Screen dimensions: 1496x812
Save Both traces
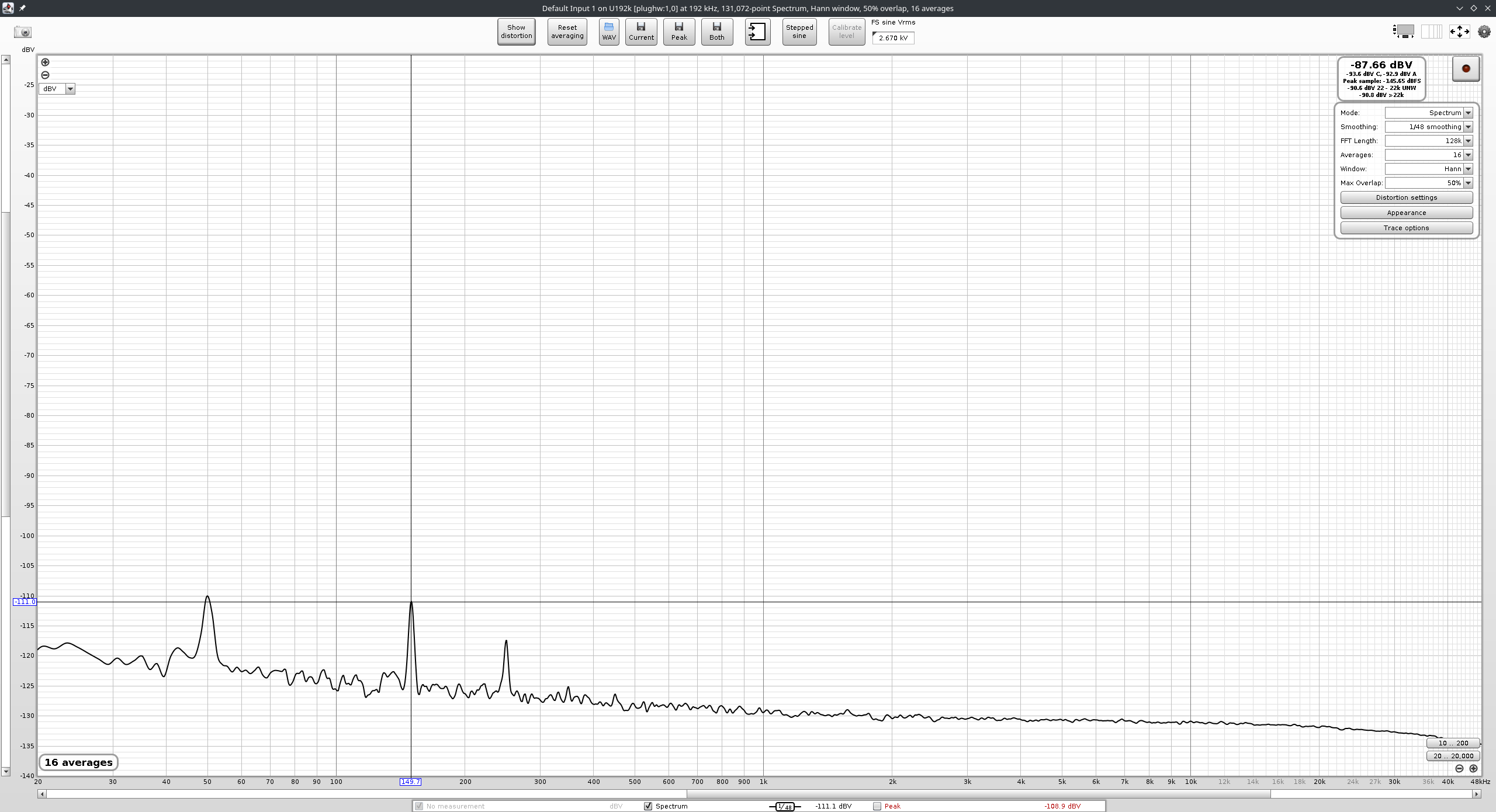pos(717,32)
